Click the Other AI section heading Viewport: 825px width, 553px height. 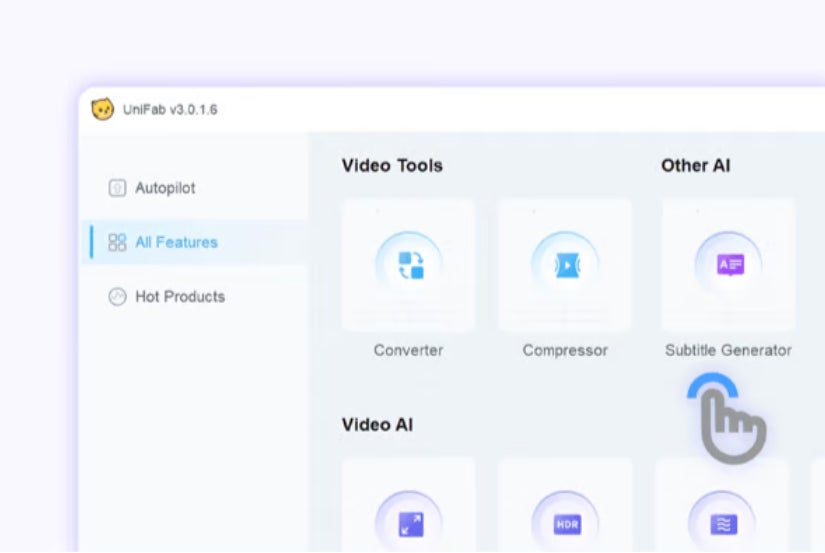point(695,165)
